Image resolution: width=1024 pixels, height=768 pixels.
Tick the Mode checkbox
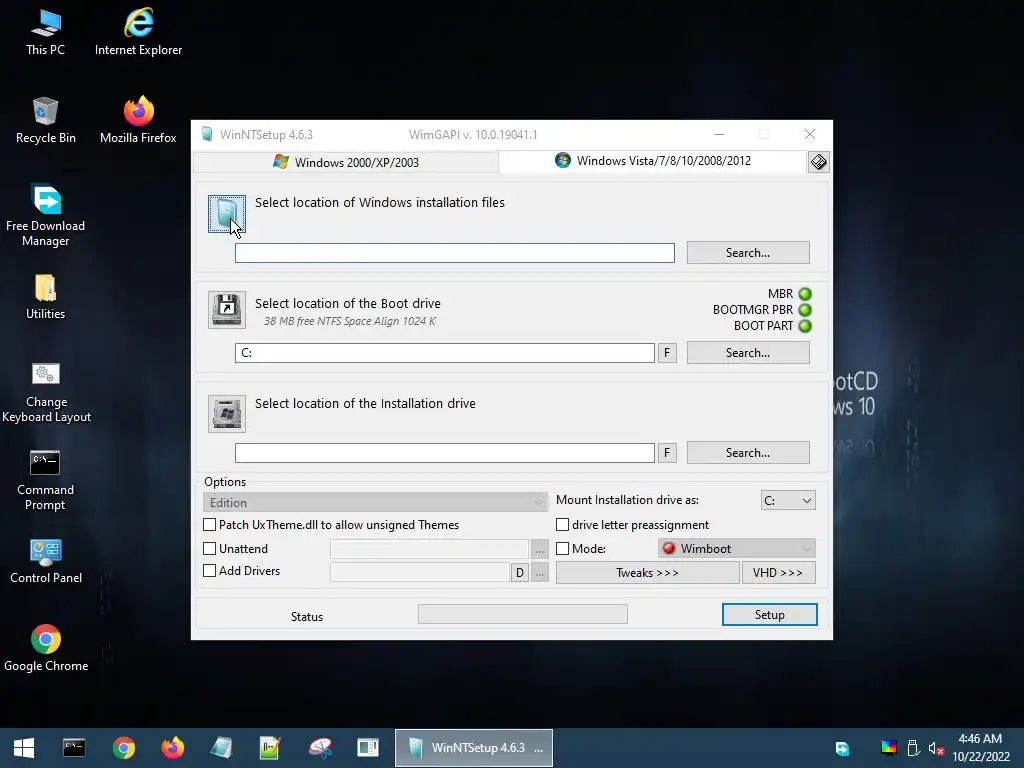tap(562, 549)
